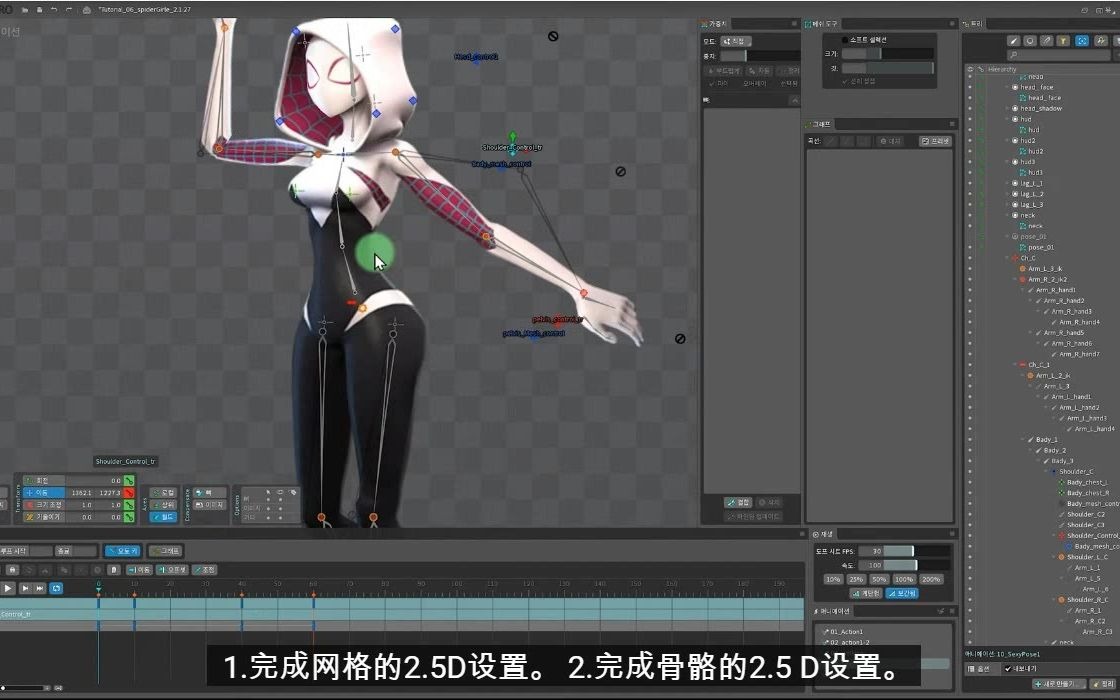This screenshot has width=1120, height=700.
Task: Set playback speed to 10%
Action: (x=833, y=579)
